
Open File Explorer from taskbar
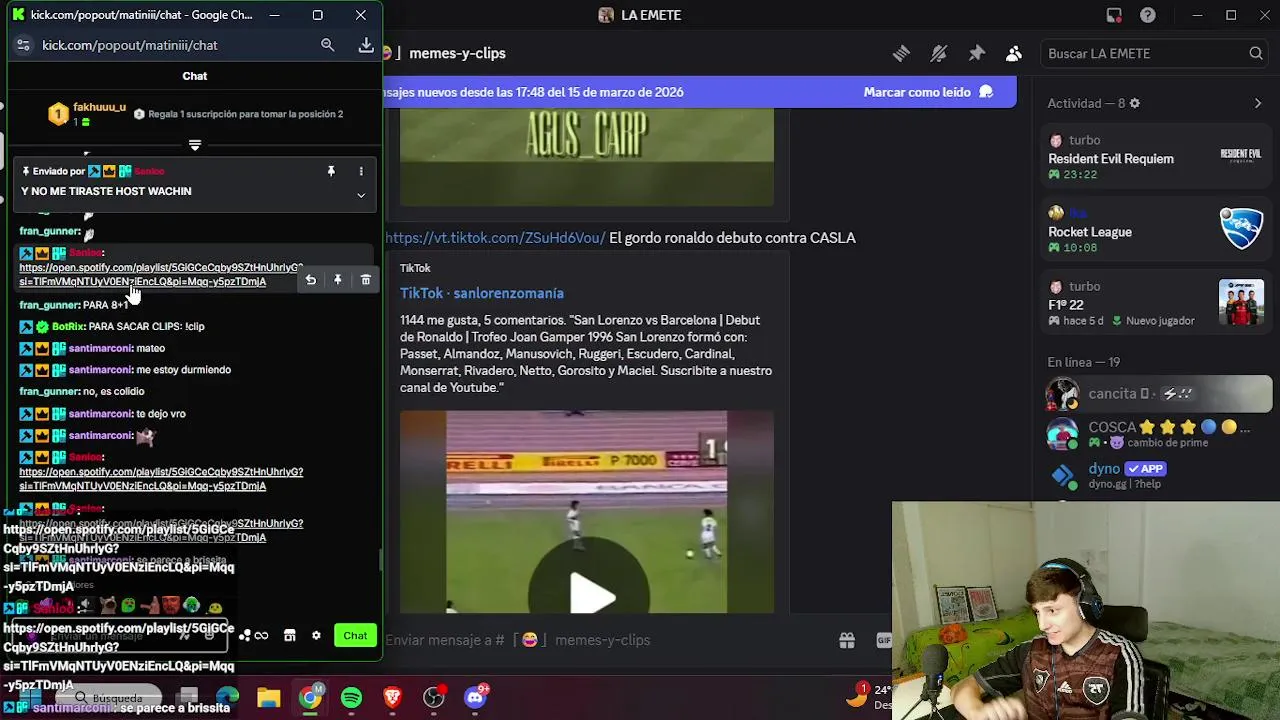[269, 698]
